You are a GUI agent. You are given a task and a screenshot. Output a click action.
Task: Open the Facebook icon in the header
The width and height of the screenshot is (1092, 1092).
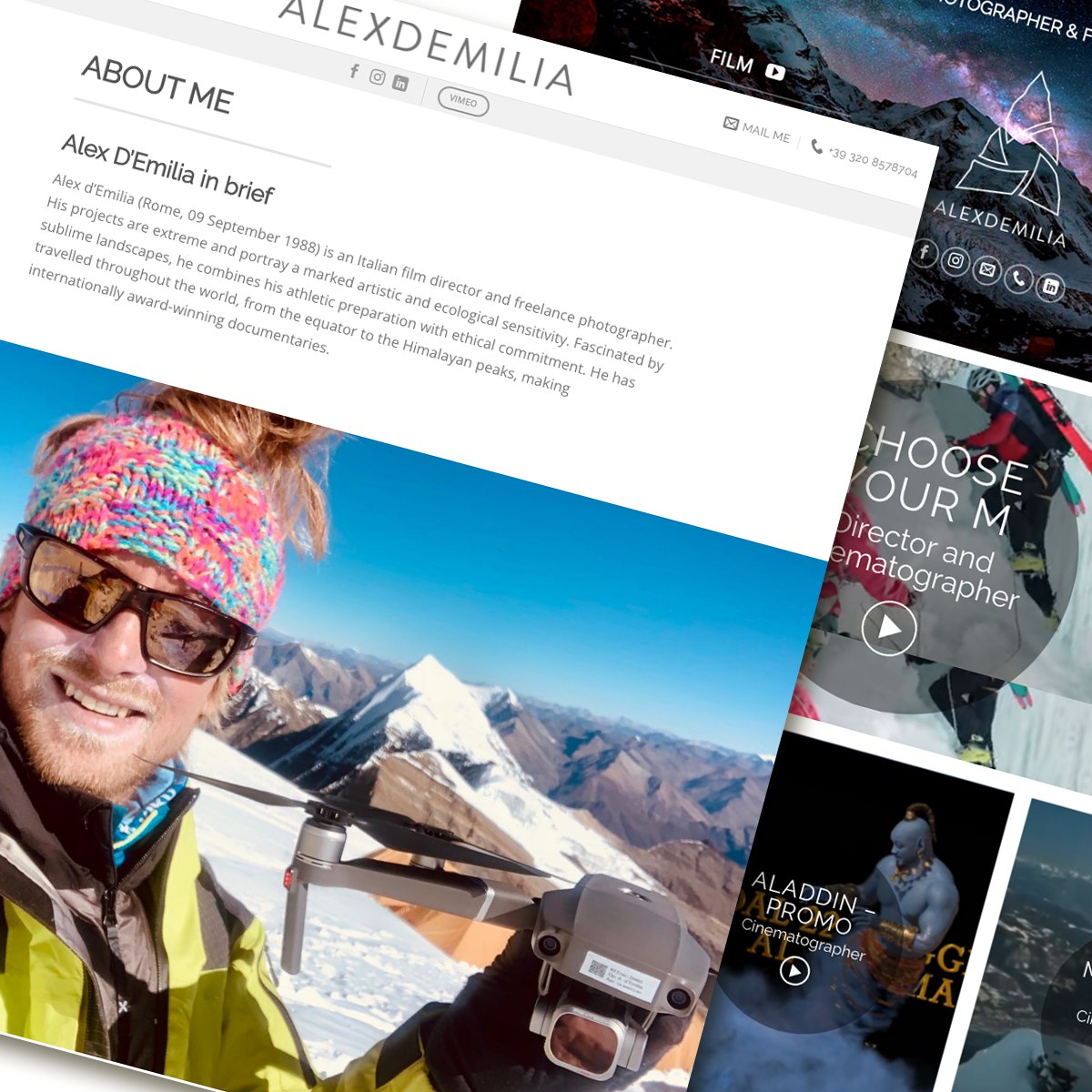(x=355, y=71)
